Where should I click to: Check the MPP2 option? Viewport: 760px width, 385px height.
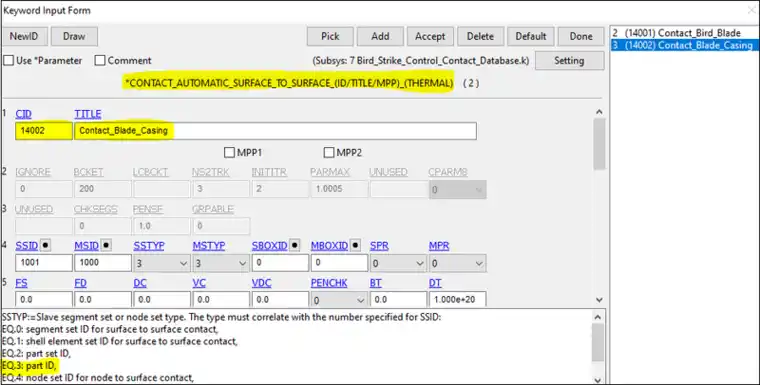point(329,153)
